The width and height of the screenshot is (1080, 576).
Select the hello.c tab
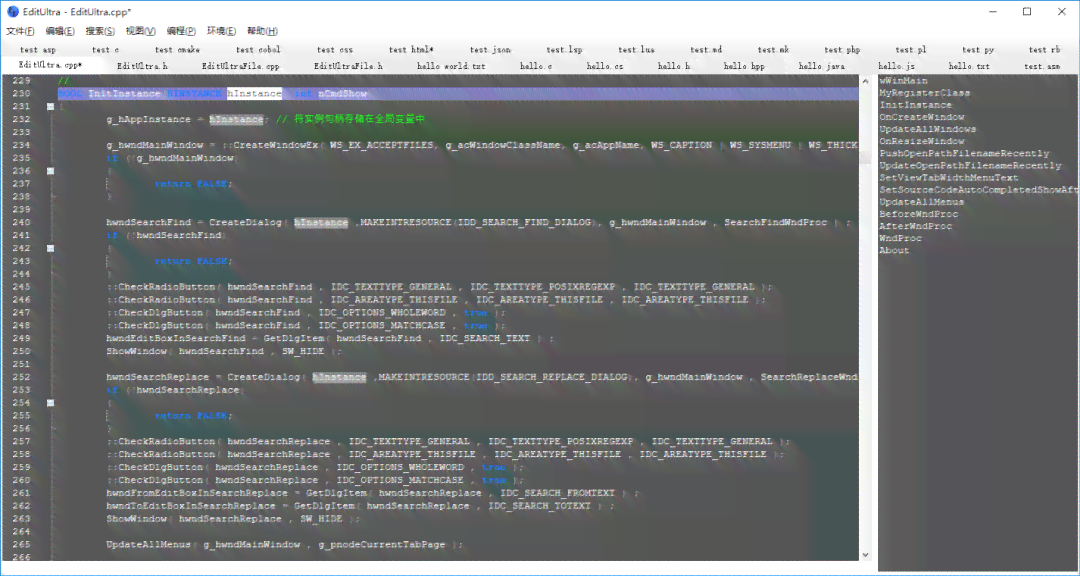click(536, 66)
